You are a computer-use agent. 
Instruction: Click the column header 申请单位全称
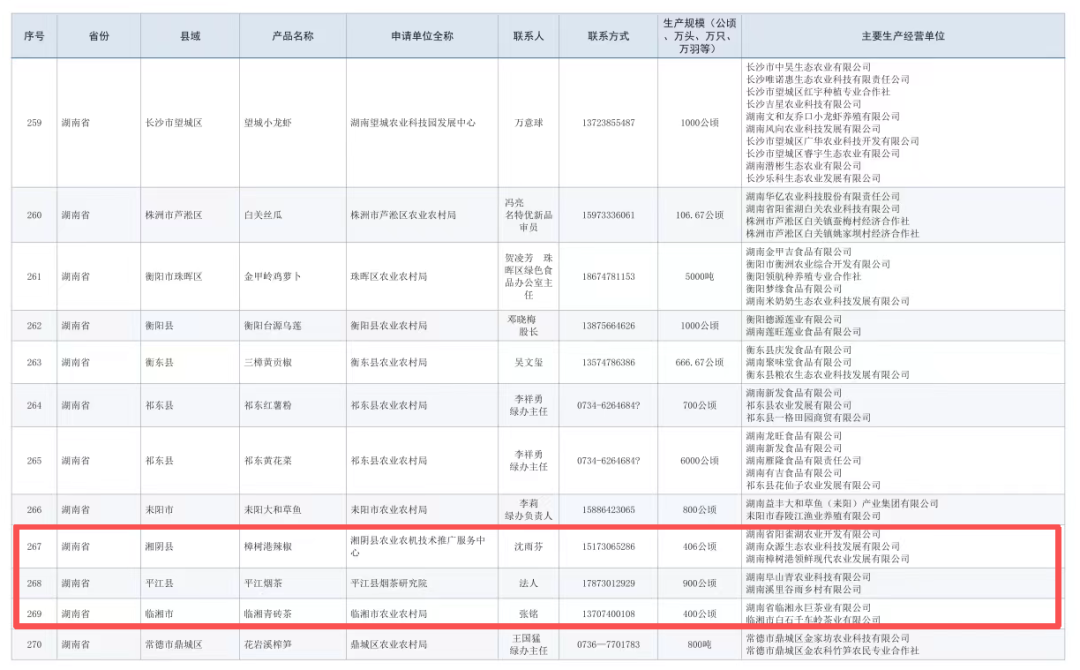[422, 36]
